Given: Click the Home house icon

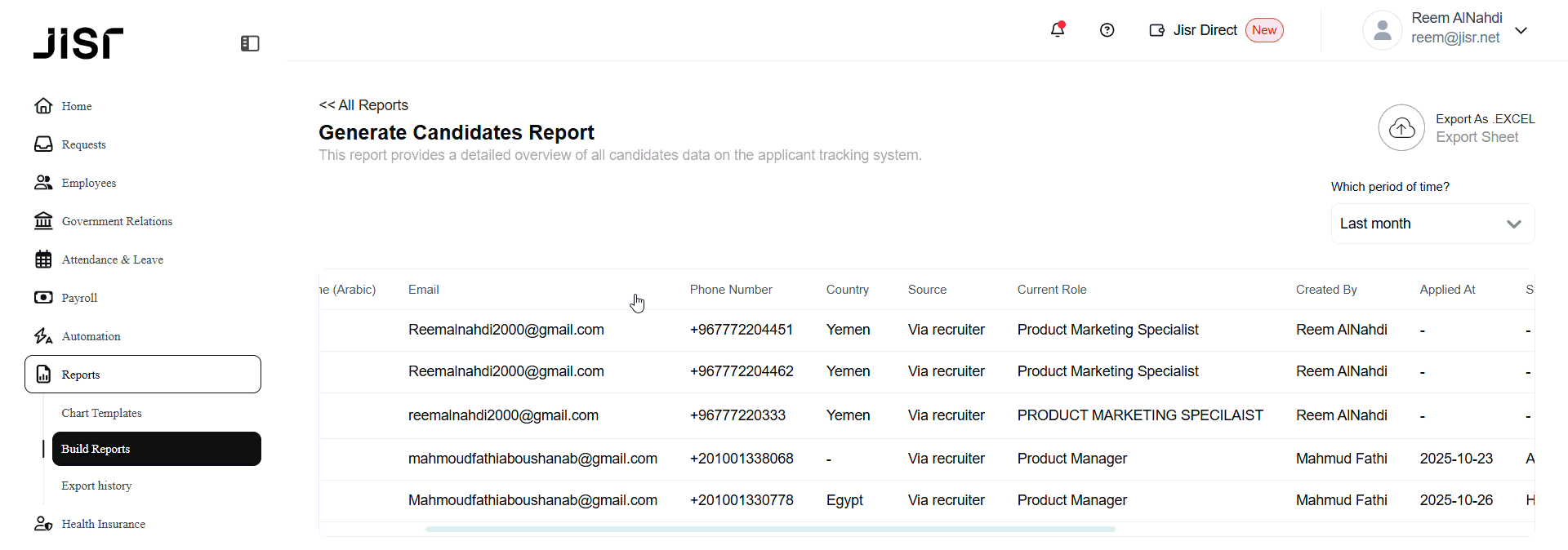Looking at the screenshot, I should click(43, 106).
